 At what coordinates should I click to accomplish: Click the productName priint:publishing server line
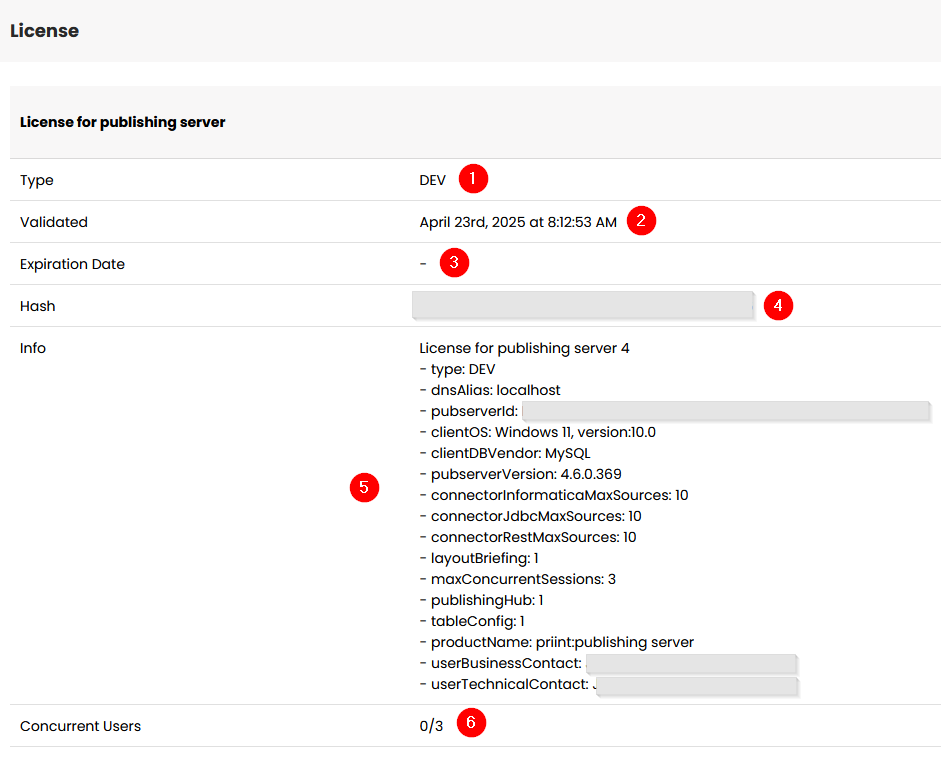(556, 642)
